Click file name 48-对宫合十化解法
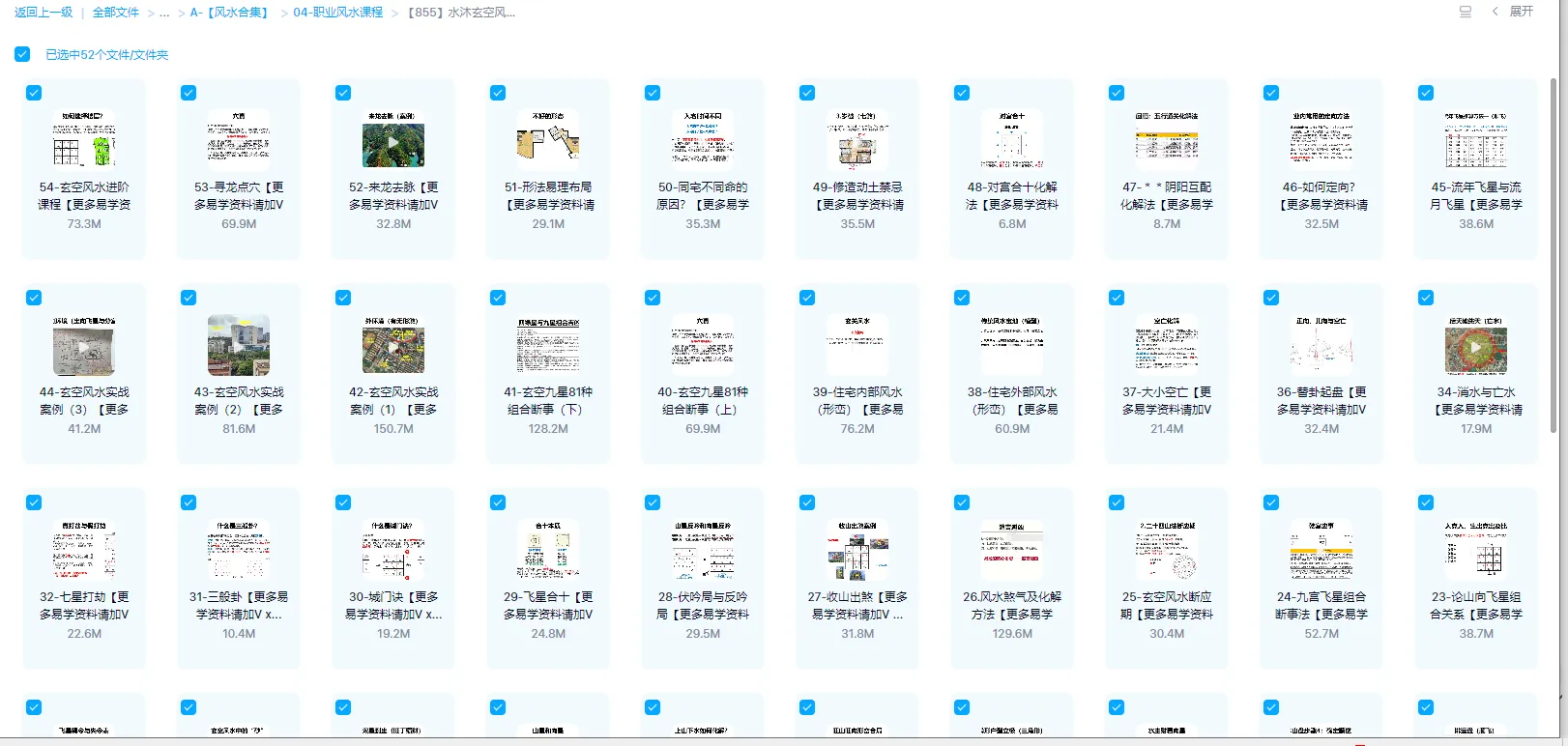Image resolution: width=1568 pixels, height=746 pixels. pos(1012,196)
